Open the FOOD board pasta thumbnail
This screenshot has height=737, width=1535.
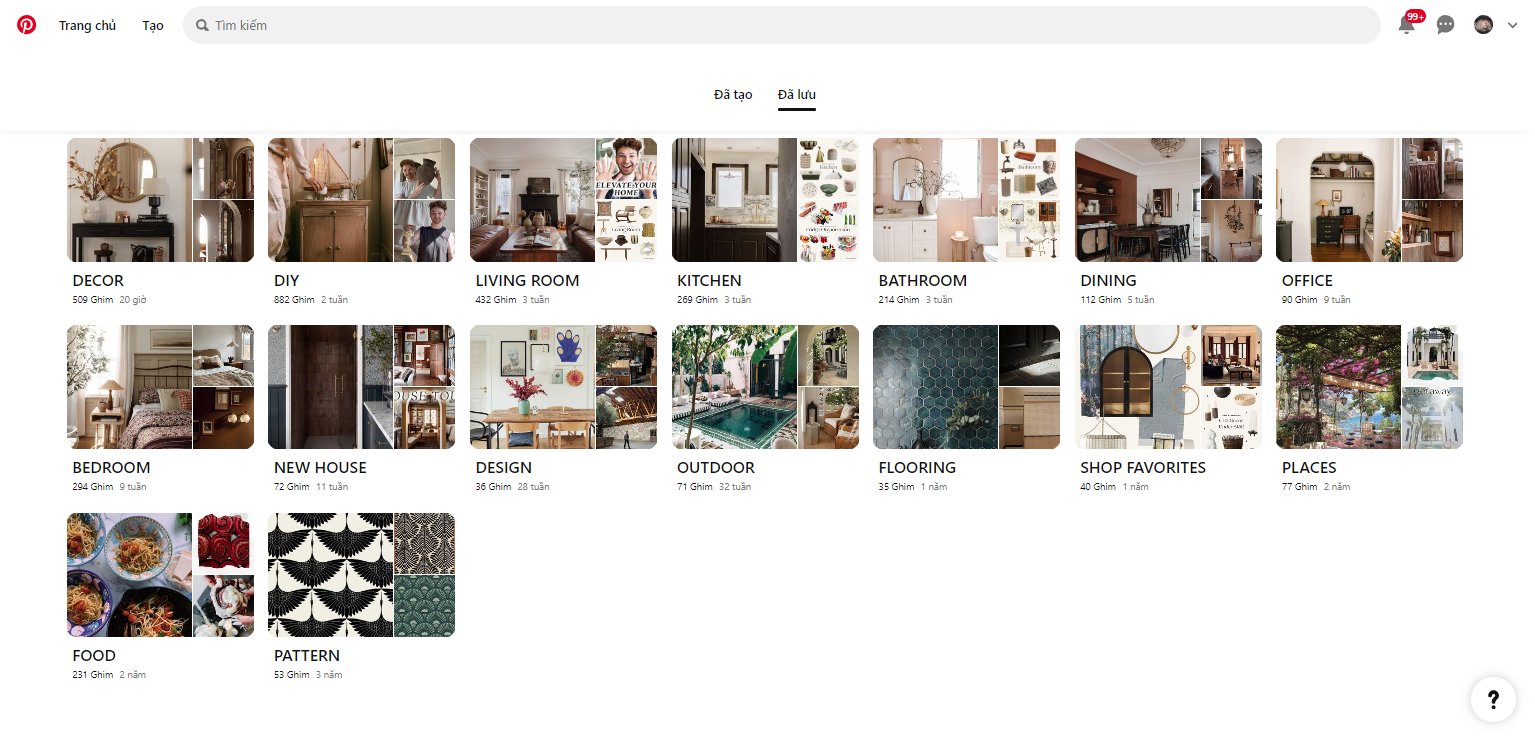129,575
